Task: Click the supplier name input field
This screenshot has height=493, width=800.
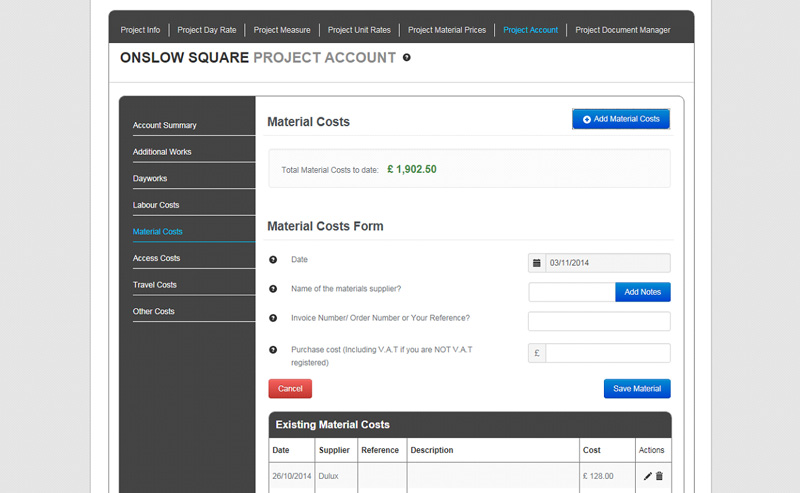Action: [x=572, y=292]
